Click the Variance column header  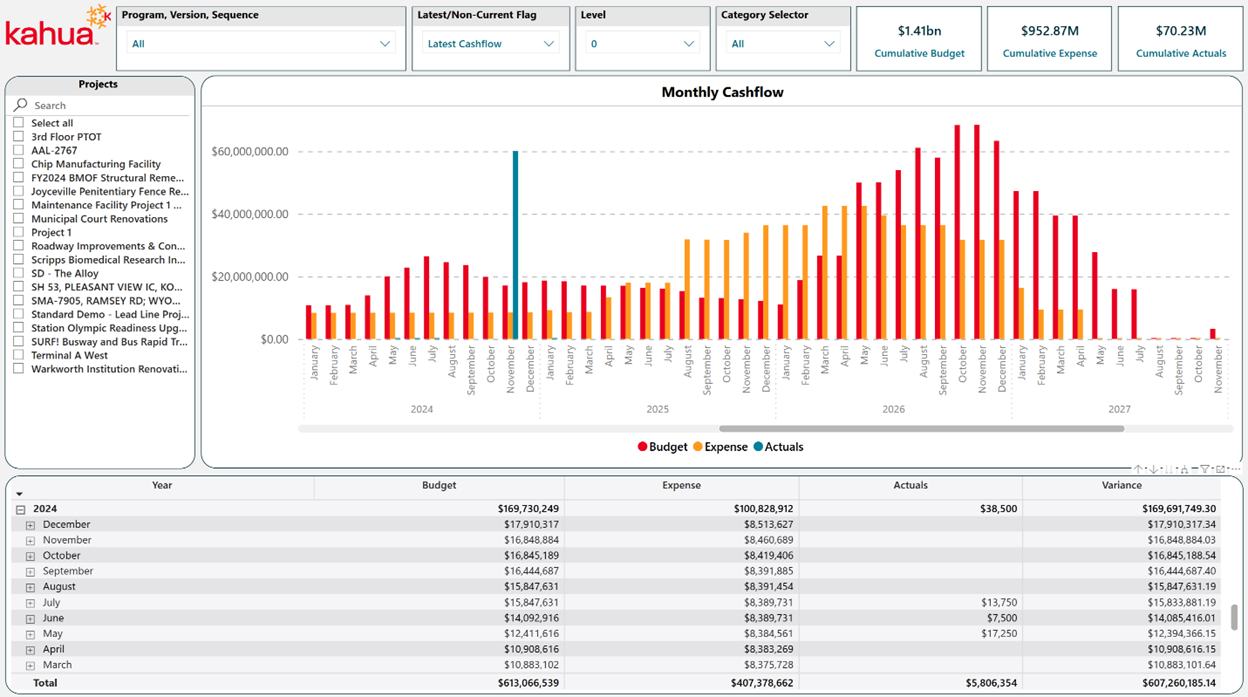1121,485
